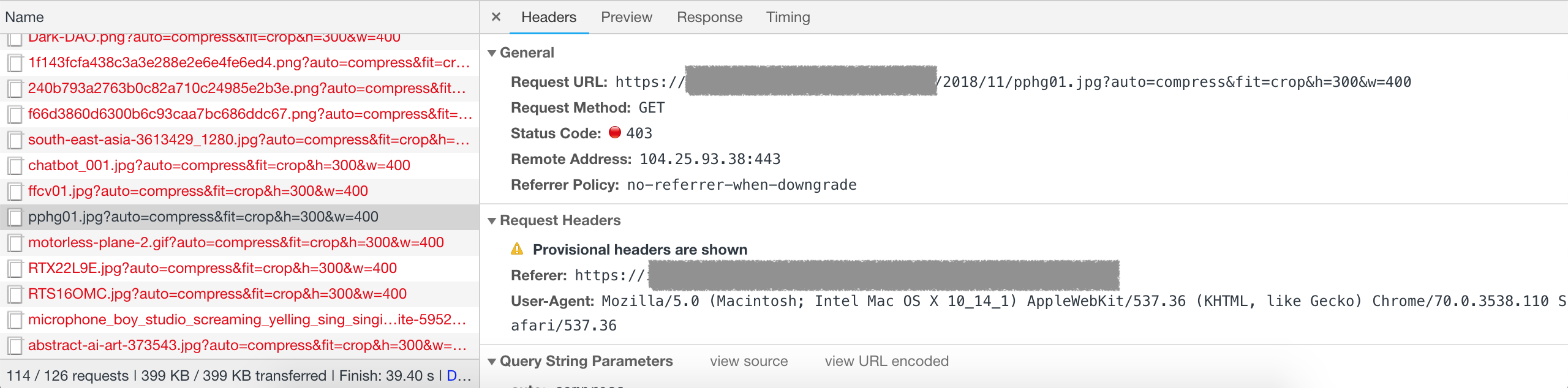This screenshot has width=1568, height=388.
Task: Click the Name column header
Action: (x=24, y=17)
